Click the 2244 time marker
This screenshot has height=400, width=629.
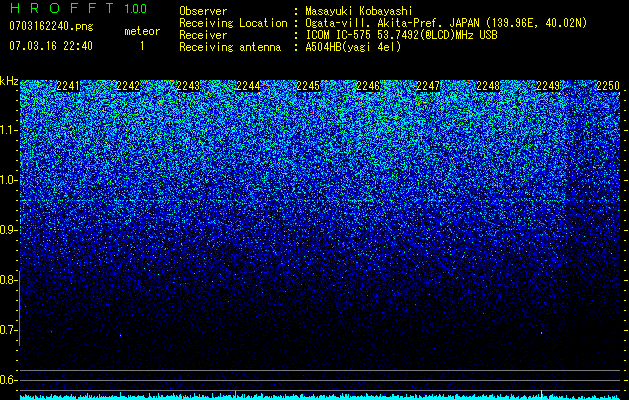click(x=248, y=86)
